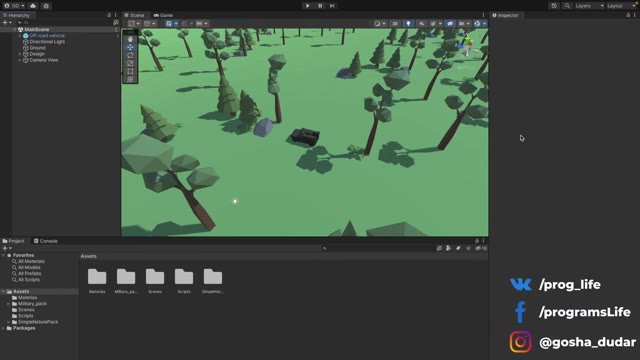Start Play mode with the Play button

point(308,6)
